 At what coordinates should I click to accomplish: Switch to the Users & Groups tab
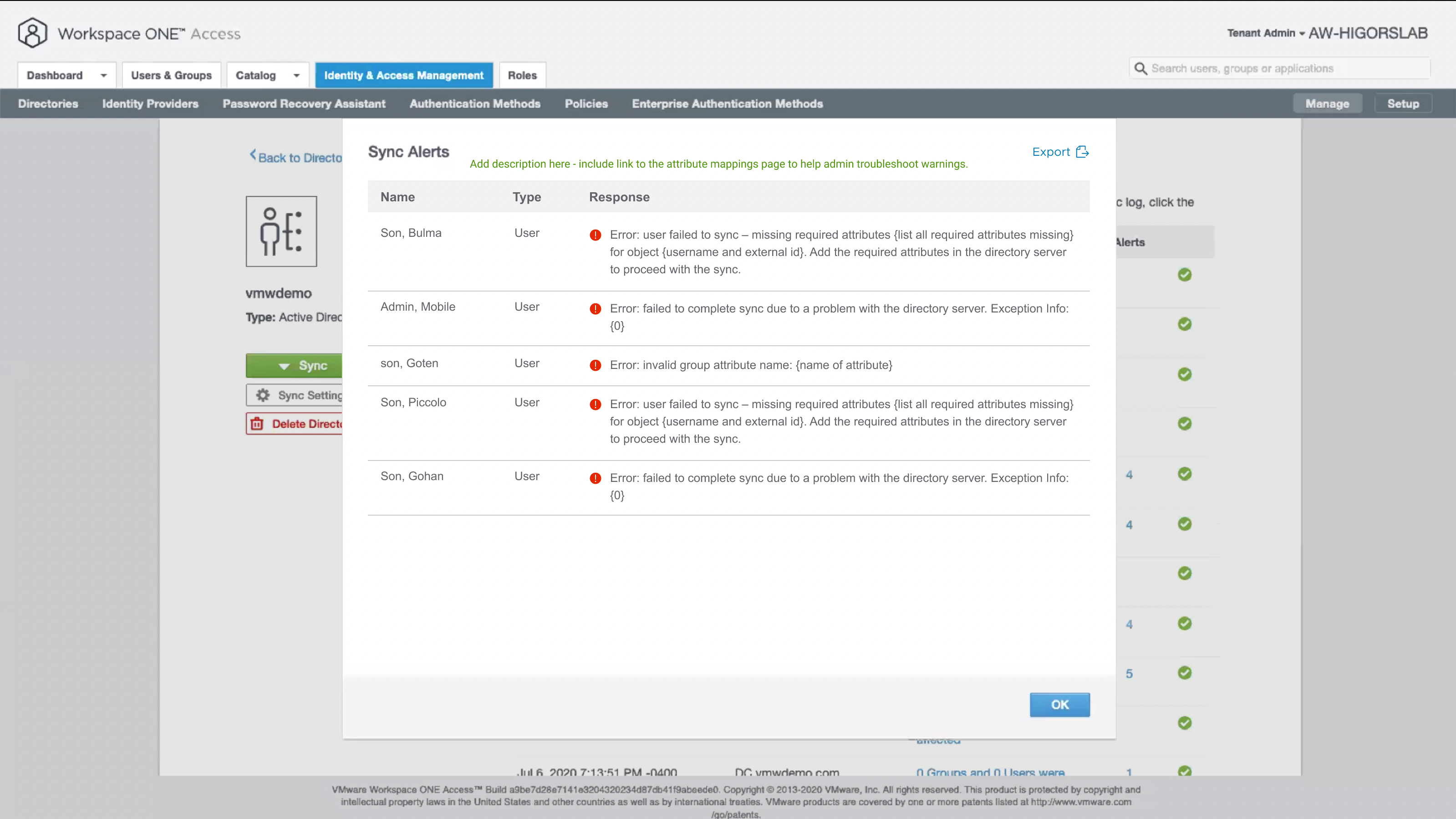pyautogui.click(x=171, y=75)
